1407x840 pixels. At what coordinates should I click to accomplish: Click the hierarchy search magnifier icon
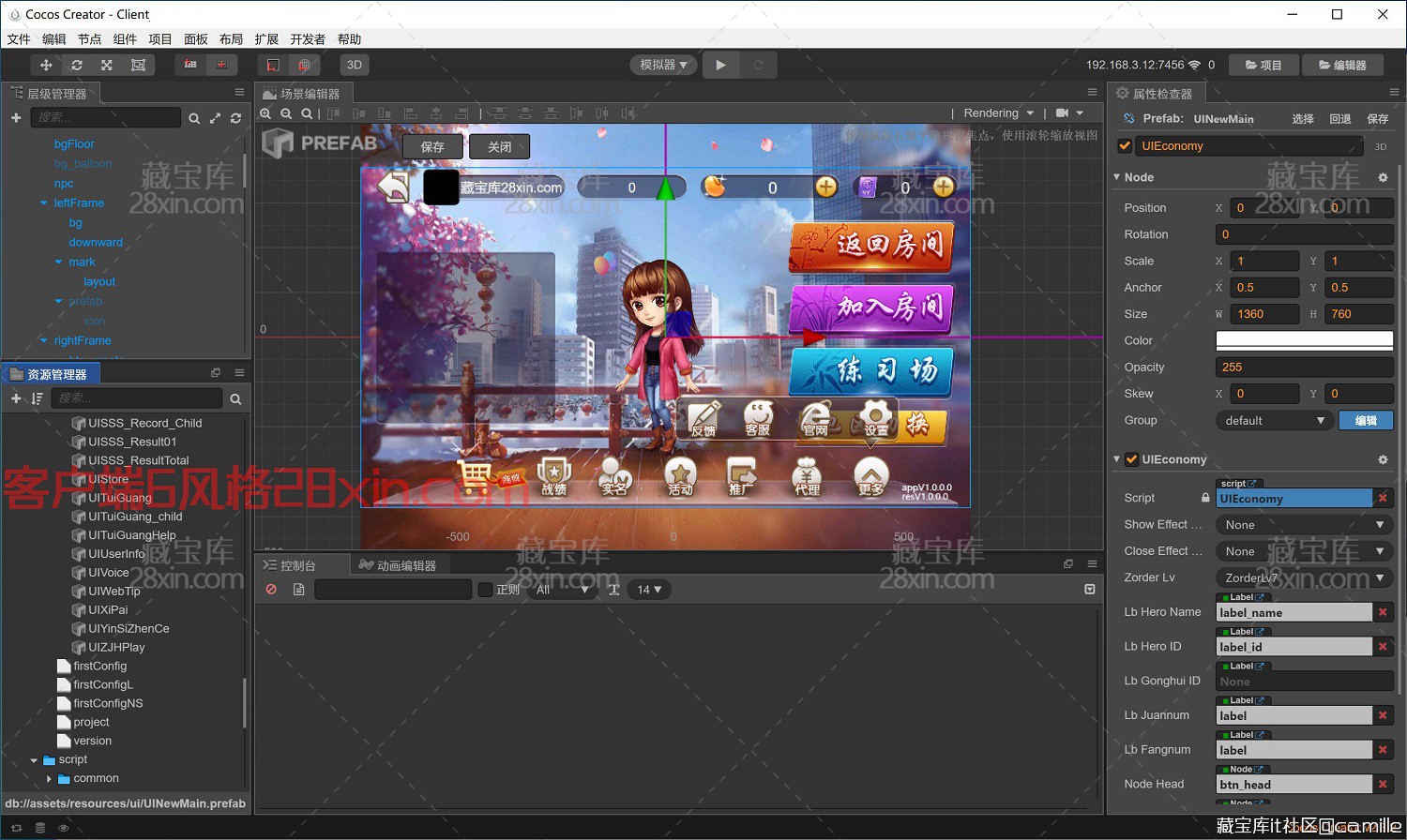(x=194, y=118)
